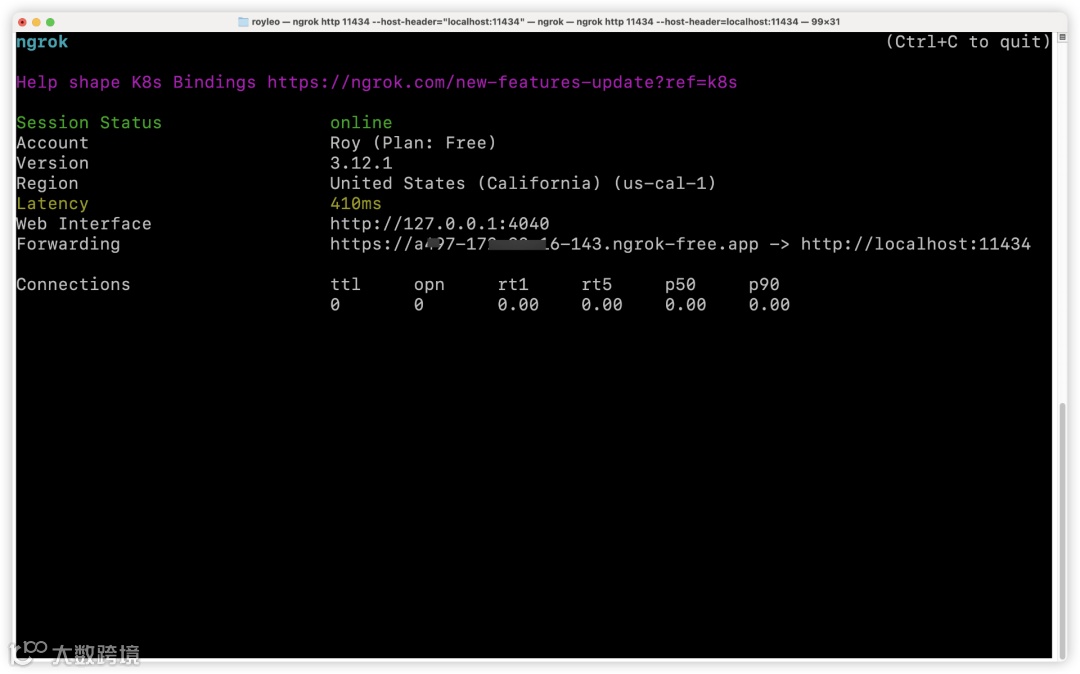Click the 0 value under ttl

(335, 305)
